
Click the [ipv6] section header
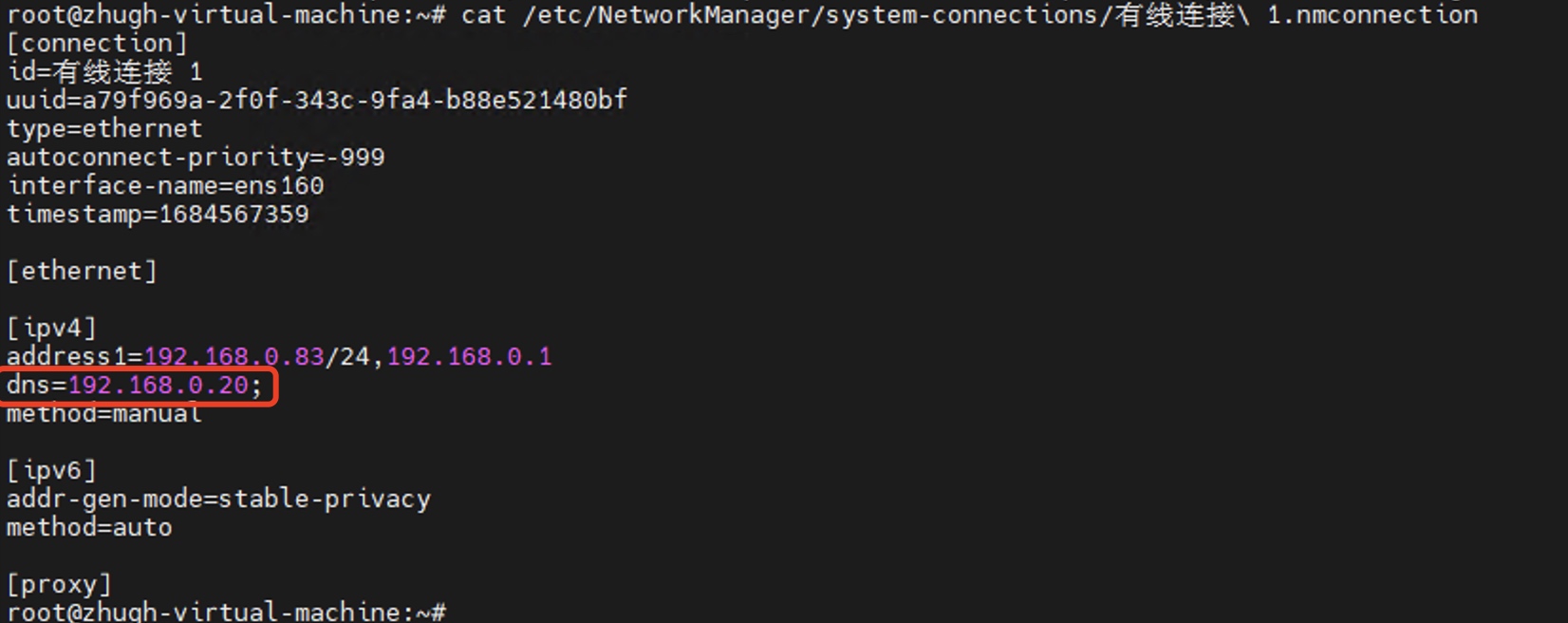[51, 471]
